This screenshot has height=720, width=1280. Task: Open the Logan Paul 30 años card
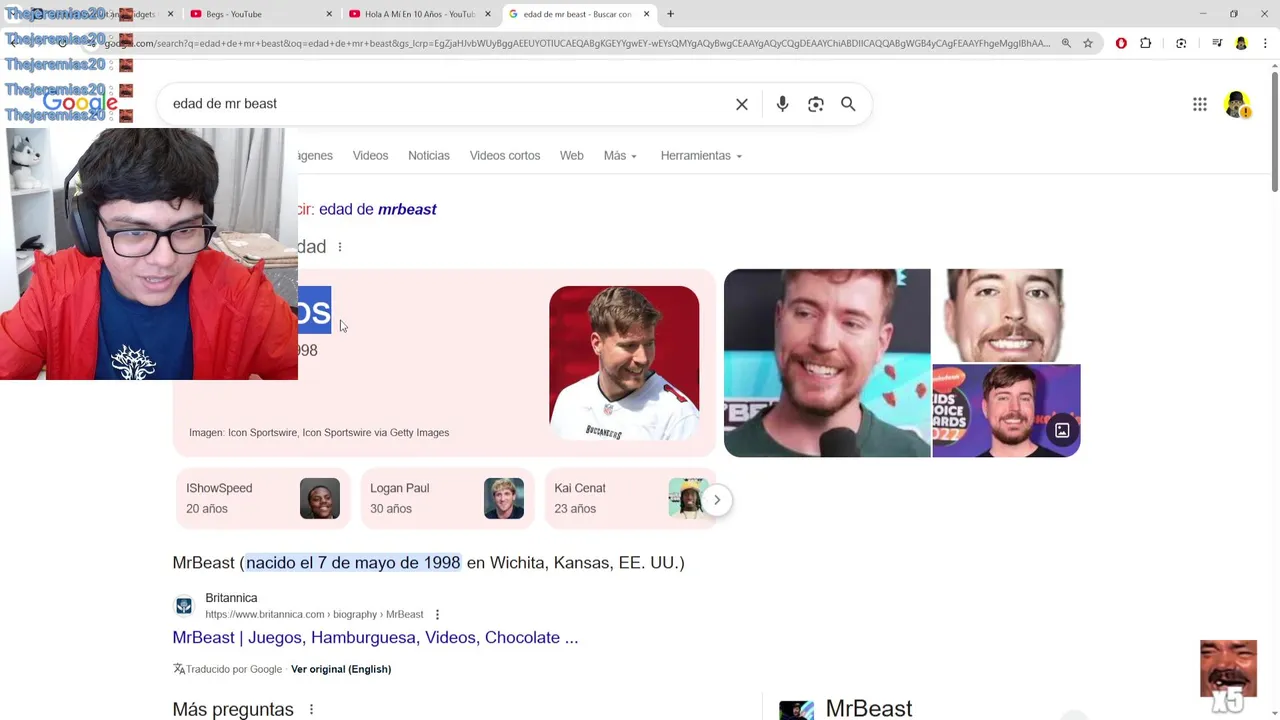pyautogui.click(x=447, y=498)
